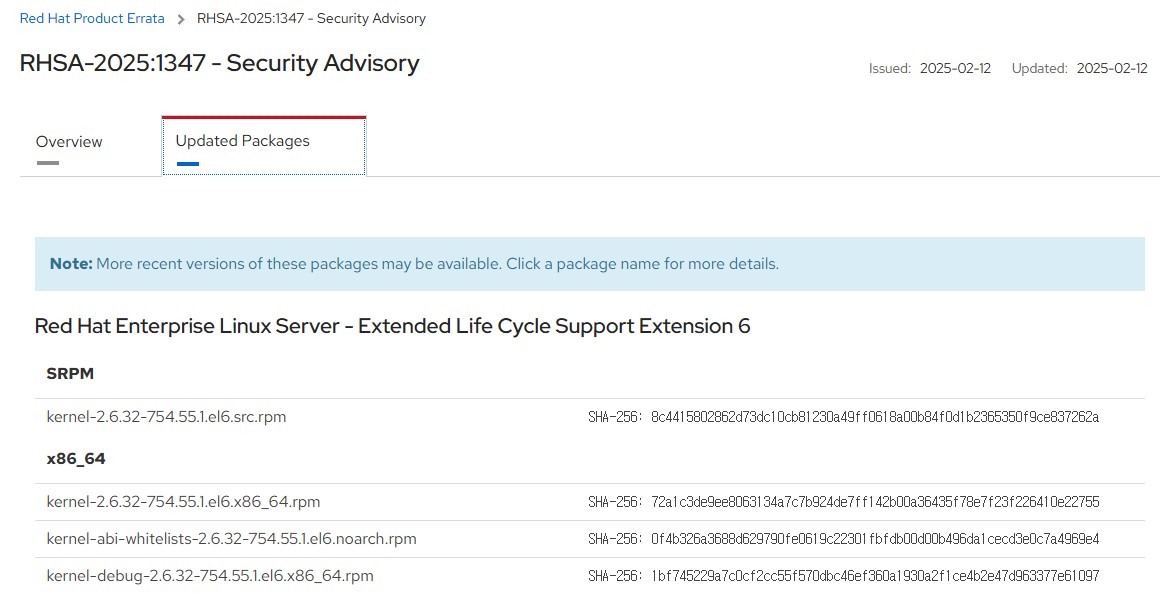1174x594 pixels.
Task: Click the SHA-256 hash starting with 8c4415802862
Action: (875, 417)
